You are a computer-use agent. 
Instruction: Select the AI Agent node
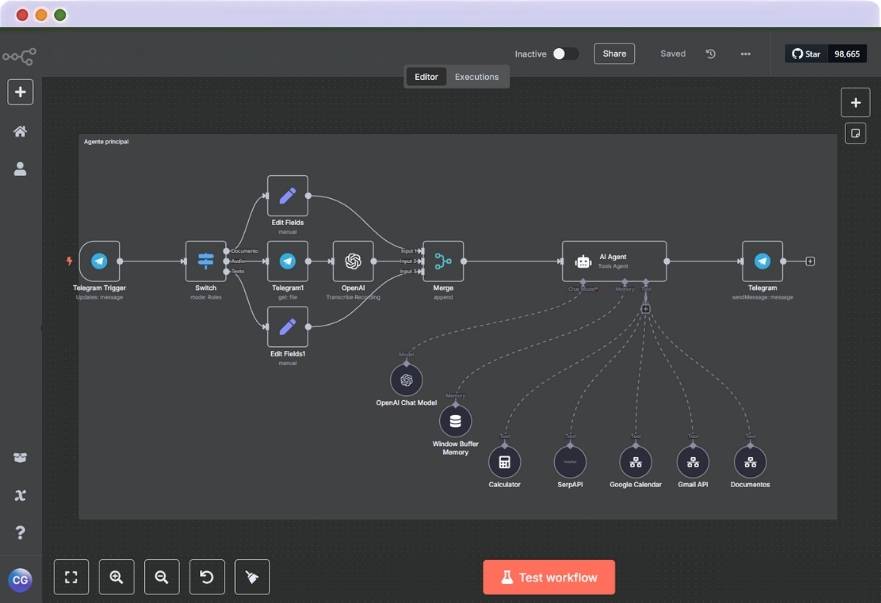click(x=614, y=261)
